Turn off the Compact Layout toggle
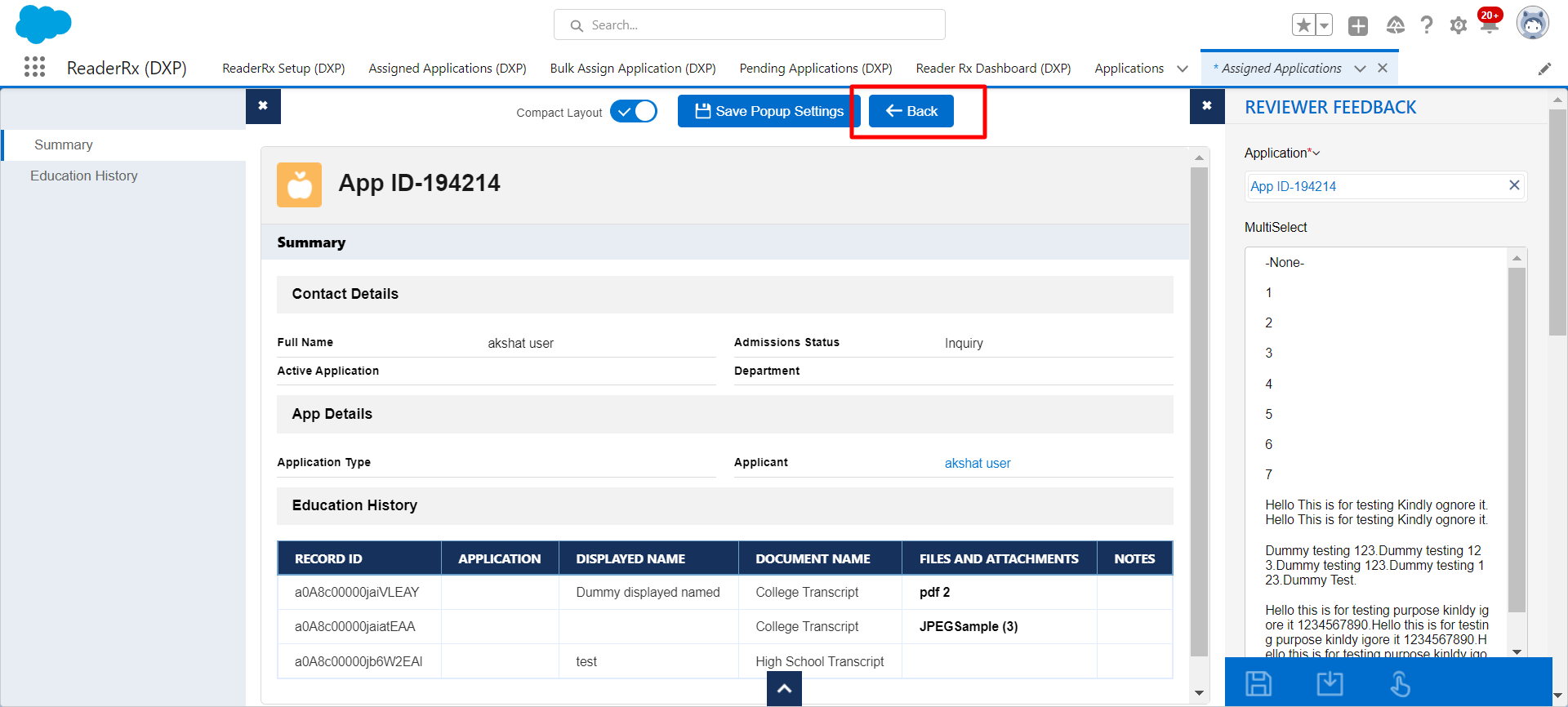1568x707 pixels. tap(634, 112)
